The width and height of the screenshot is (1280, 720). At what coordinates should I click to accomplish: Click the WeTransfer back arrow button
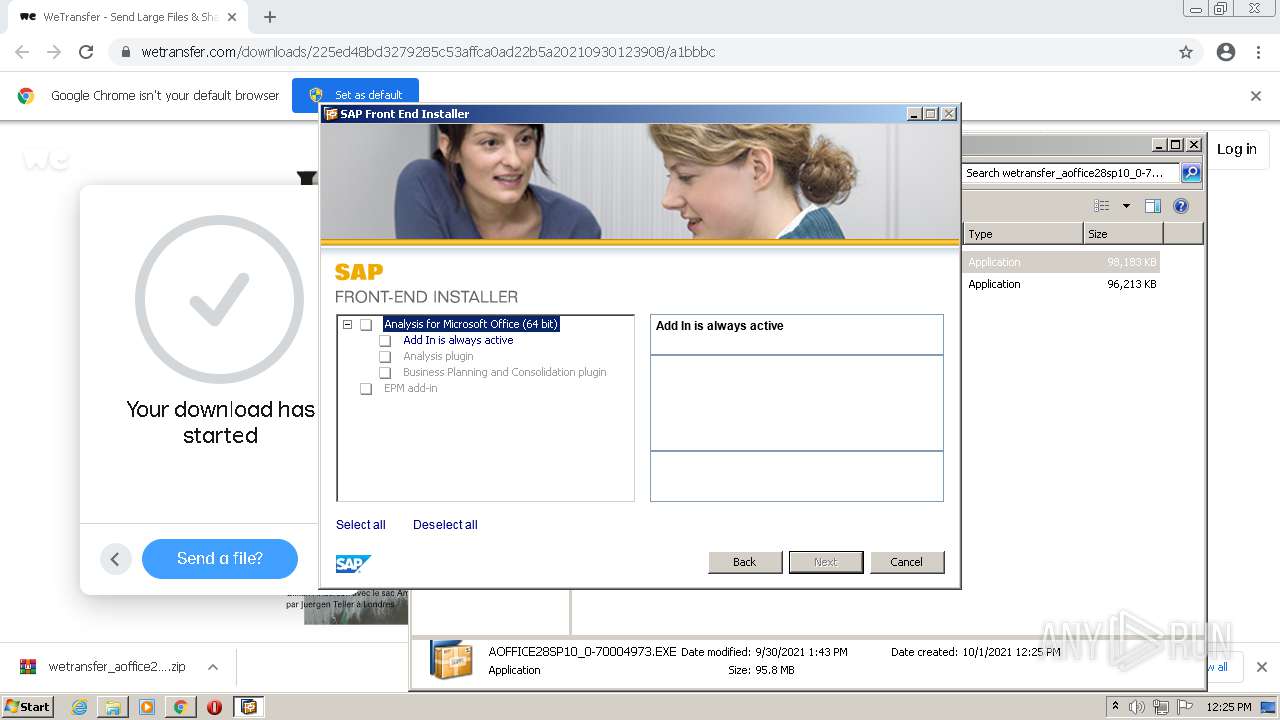pyautogui.click(x=115, y=559)
